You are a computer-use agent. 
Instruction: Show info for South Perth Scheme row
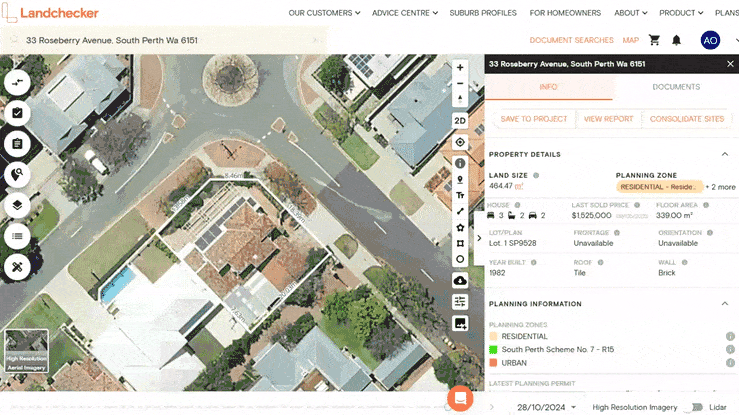point(730,350)
